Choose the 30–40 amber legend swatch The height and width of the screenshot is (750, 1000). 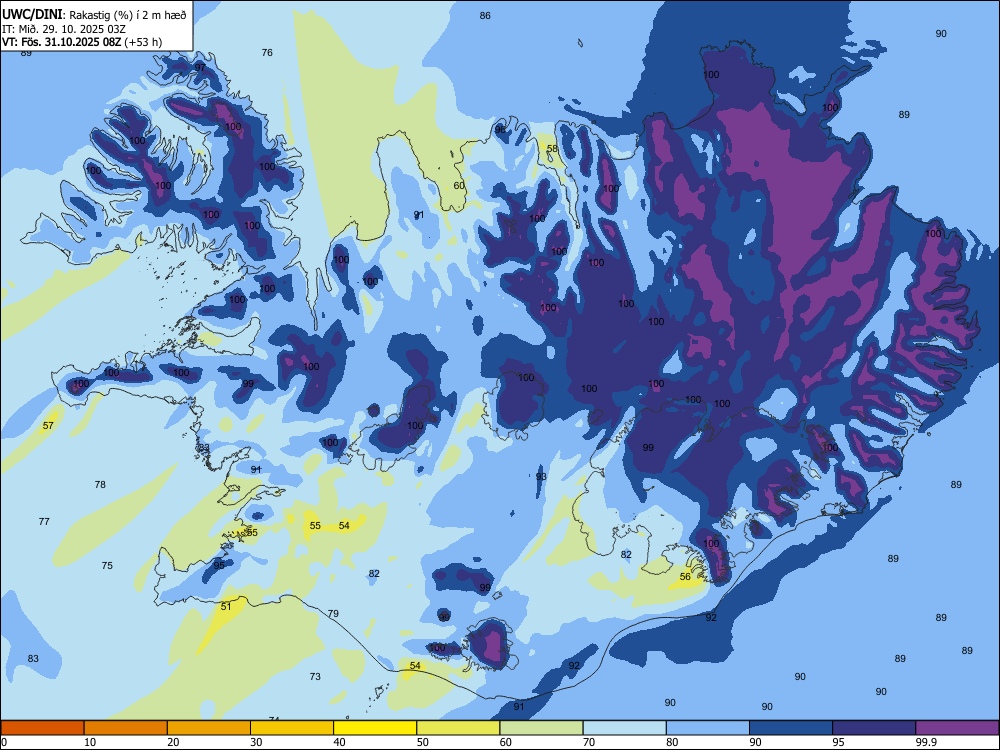click(x=292, y=728)
